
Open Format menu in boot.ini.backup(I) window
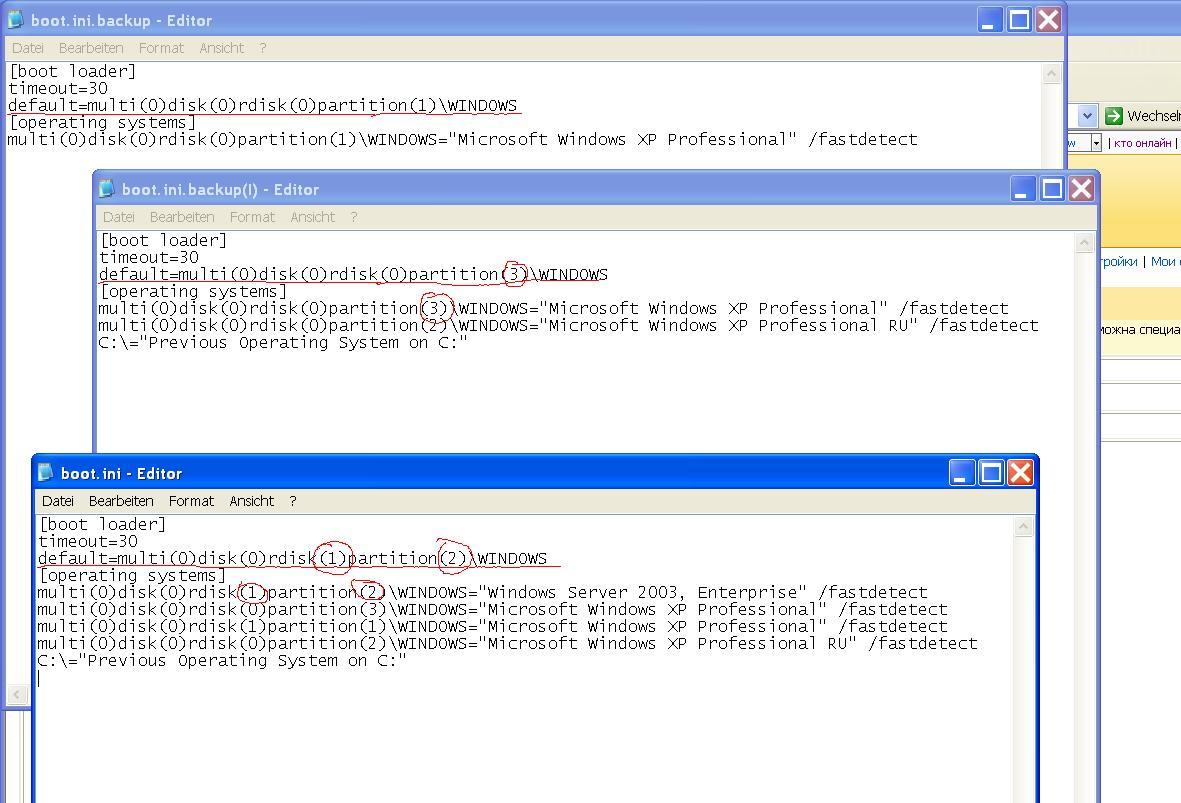click(252, 217)
